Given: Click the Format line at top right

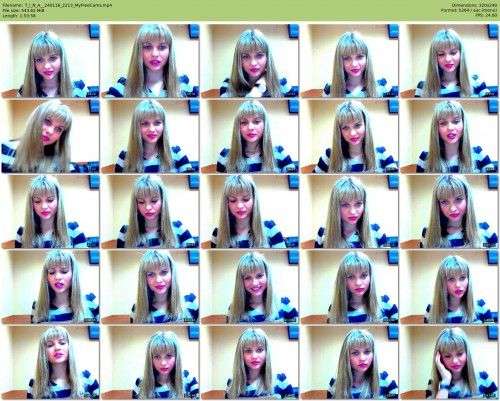Looking at the screenshot, I should pos(469,10).
